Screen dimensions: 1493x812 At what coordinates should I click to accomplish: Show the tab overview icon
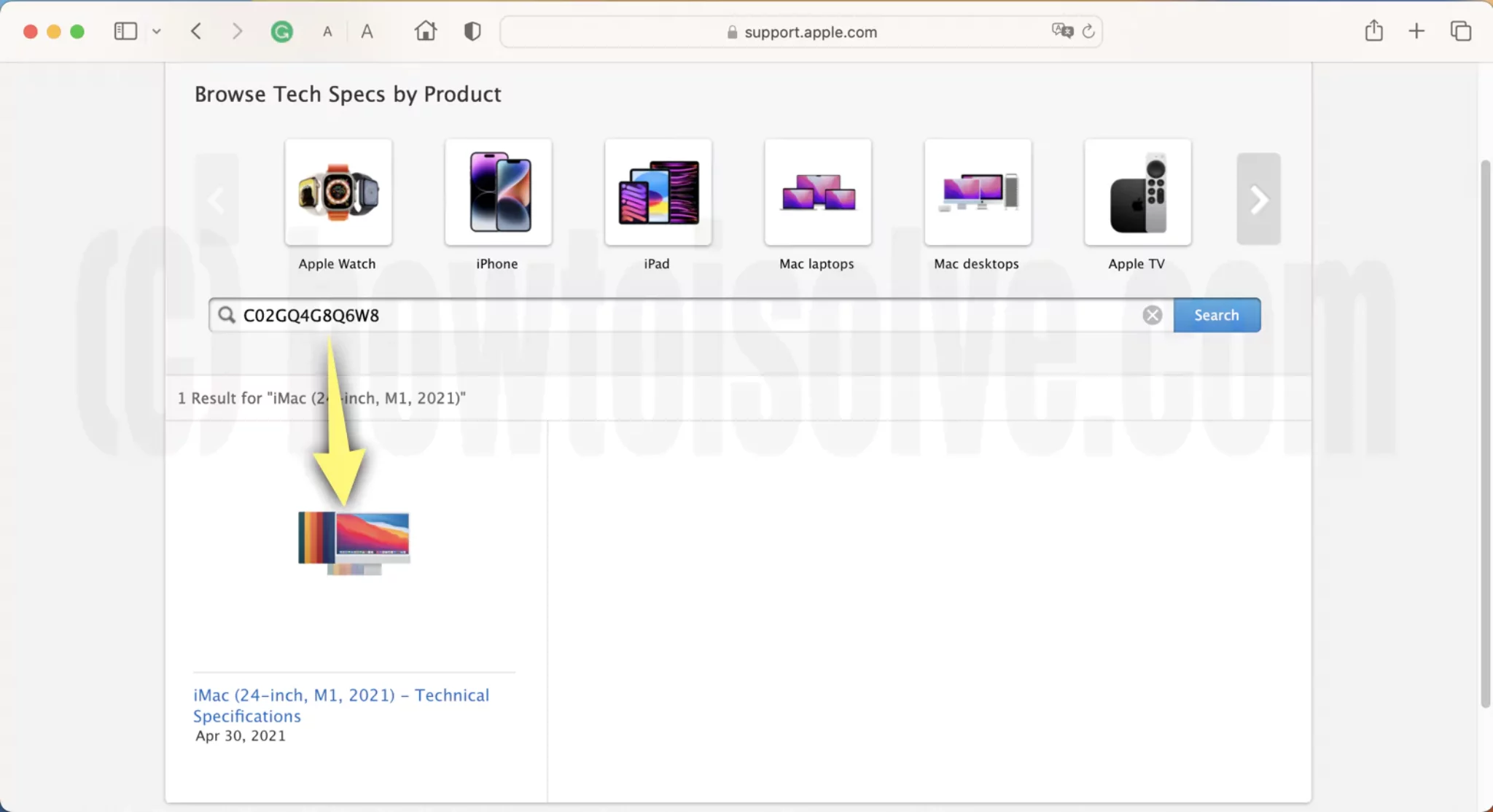[1461, 31]
